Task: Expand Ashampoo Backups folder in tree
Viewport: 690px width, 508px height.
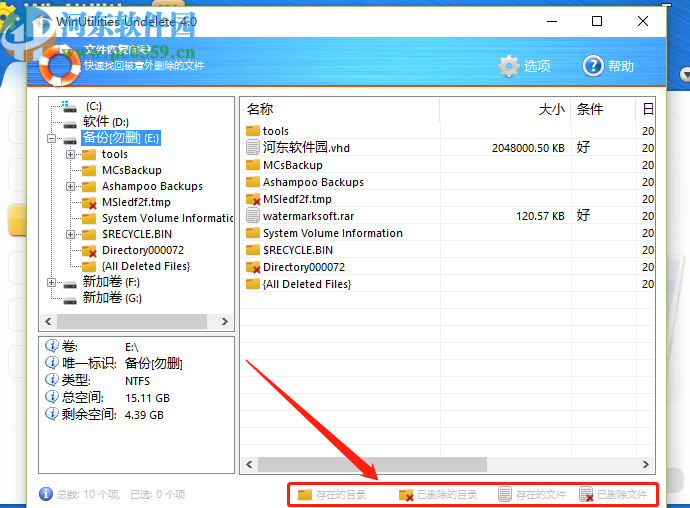Action: (70, 187)
